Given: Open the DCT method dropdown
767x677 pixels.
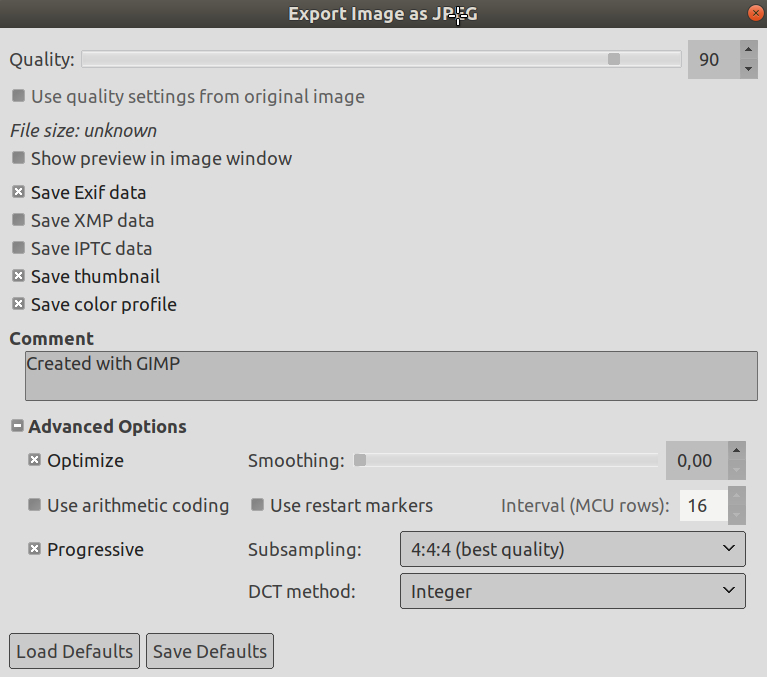Looking at the screenshot, I should (573, 591).
